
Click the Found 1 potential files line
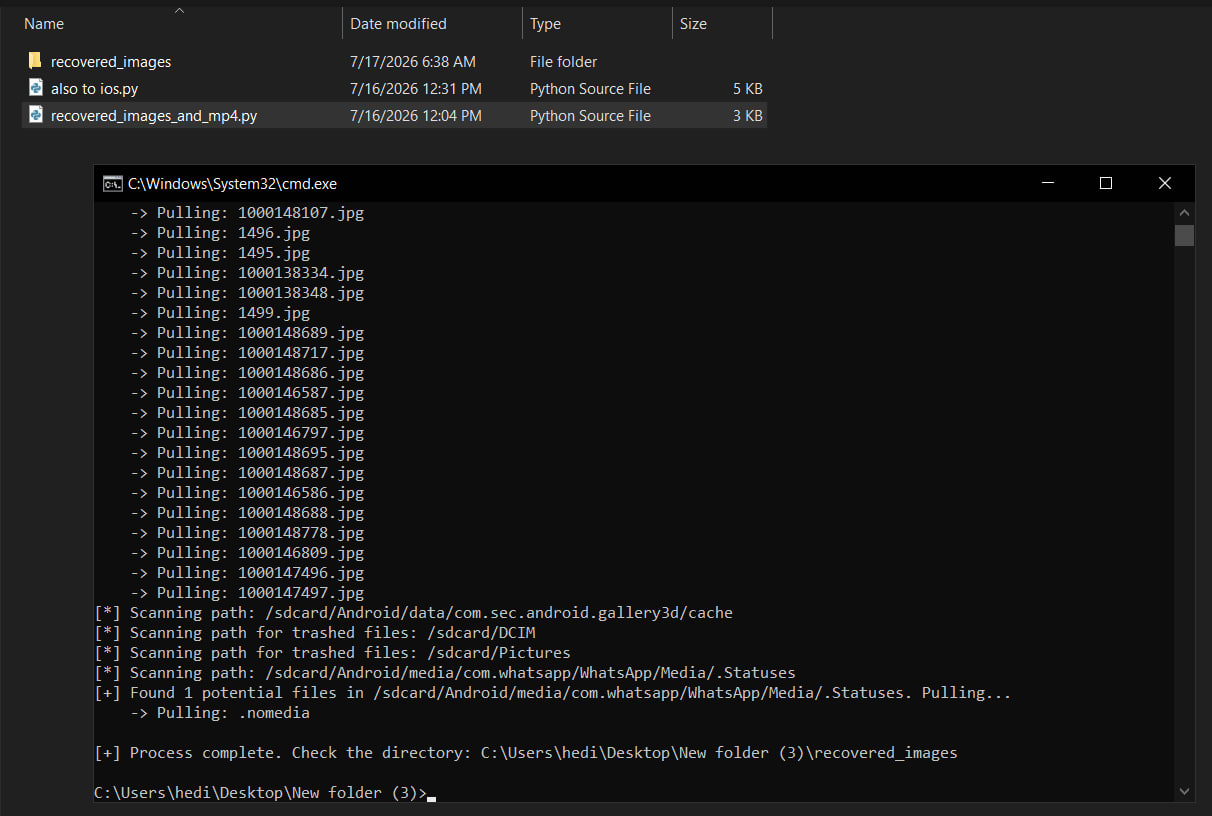[553, 693]
